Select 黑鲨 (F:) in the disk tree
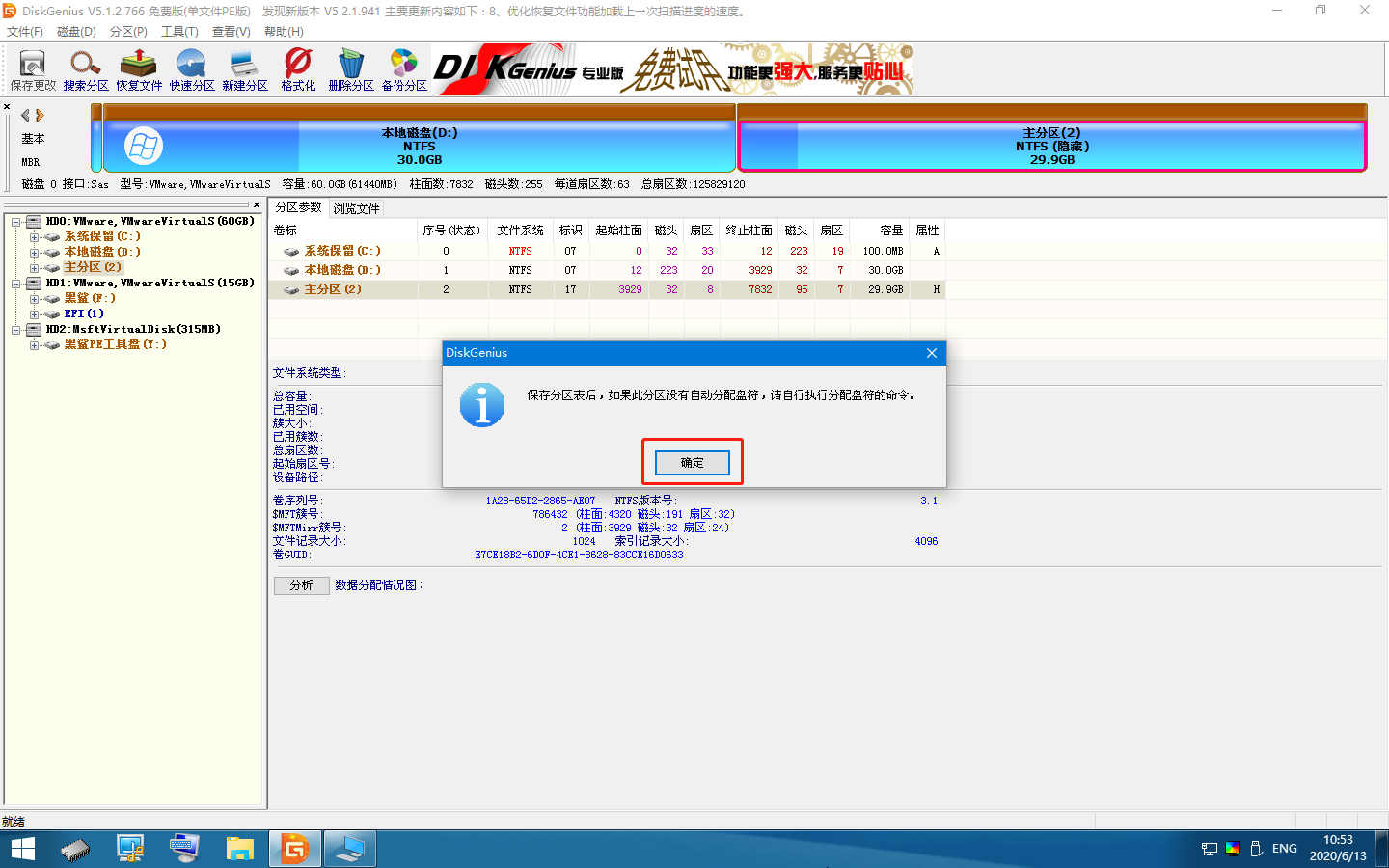The image size is (1389, 868). tap(90, 298)
